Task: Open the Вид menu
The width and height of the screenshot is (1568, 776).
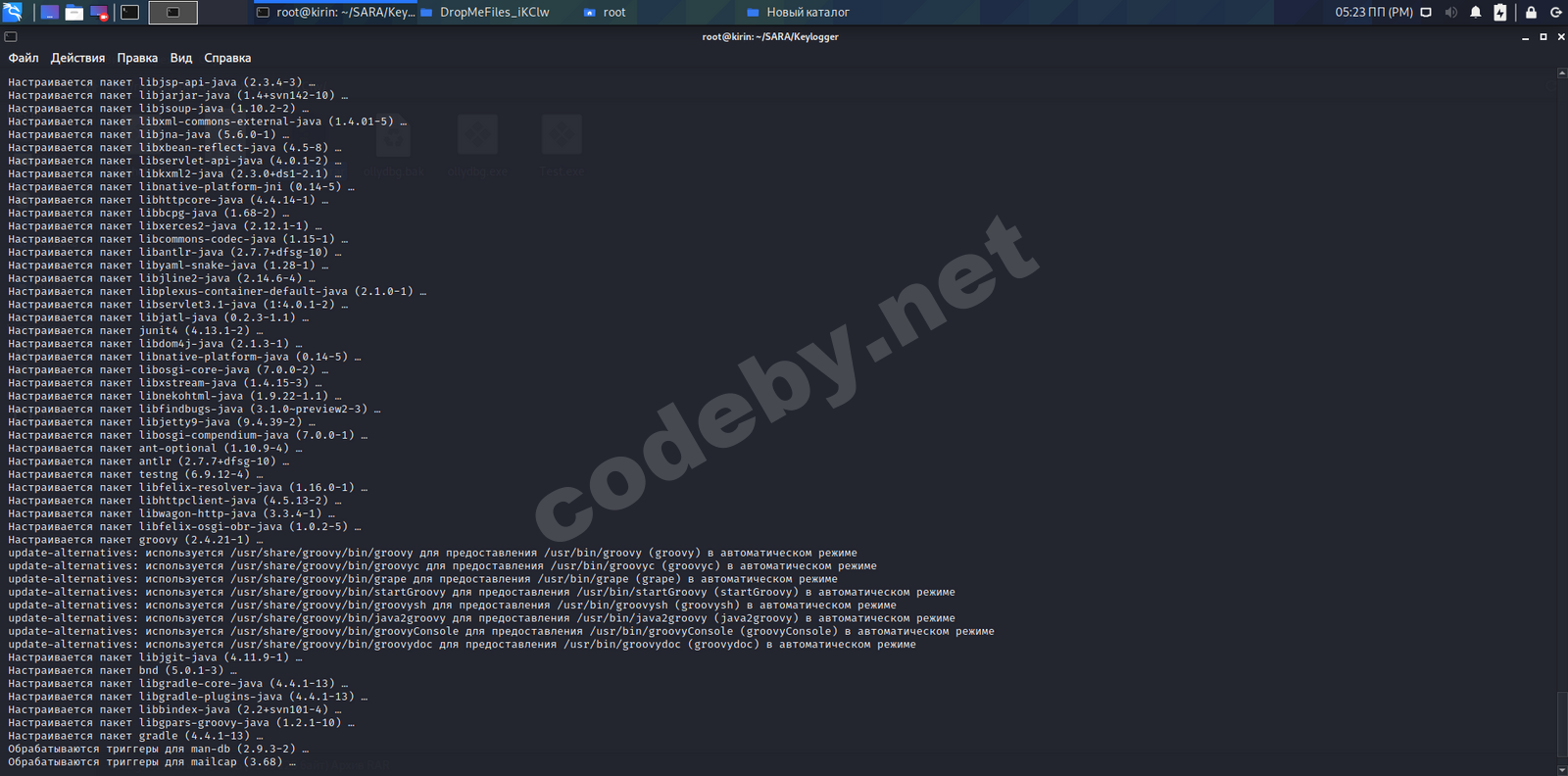Action: pos(181,58)
